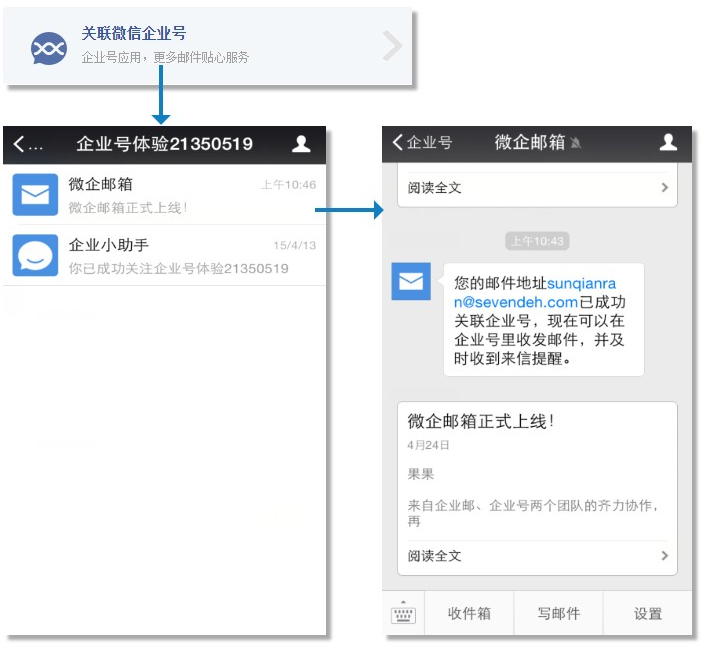
Task: Tap the muted bell icon beside 微企邮箱
Action: pos(576,144)
